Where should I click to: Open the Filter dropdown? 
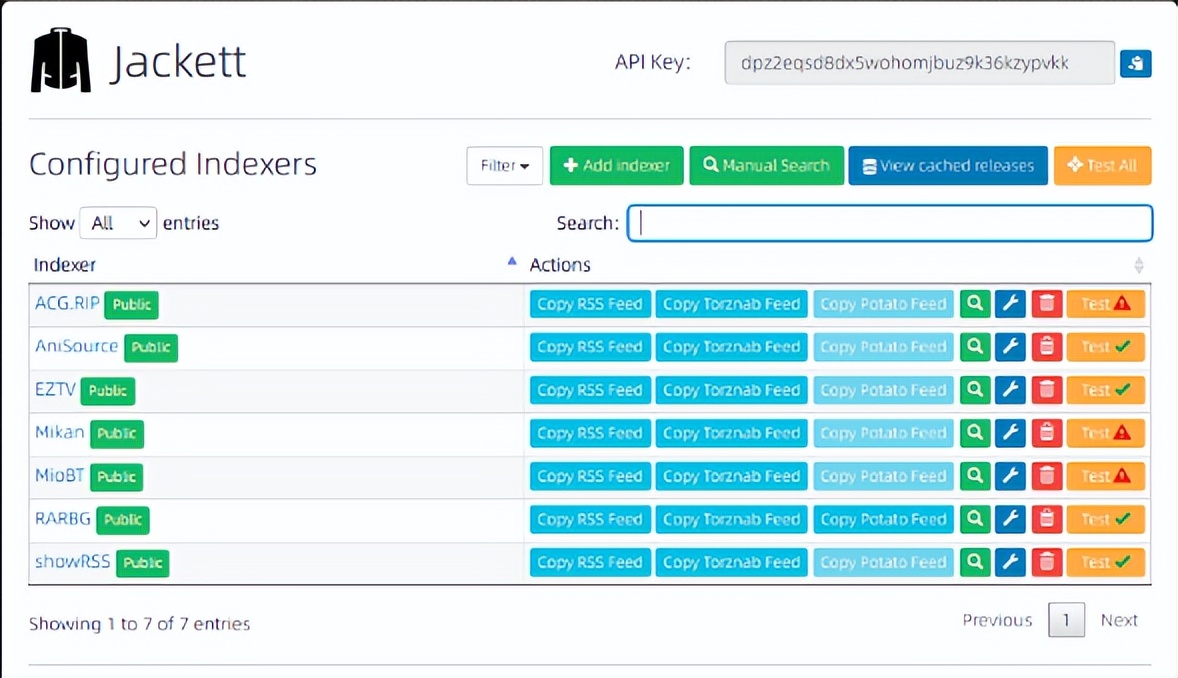click(504, 166)
